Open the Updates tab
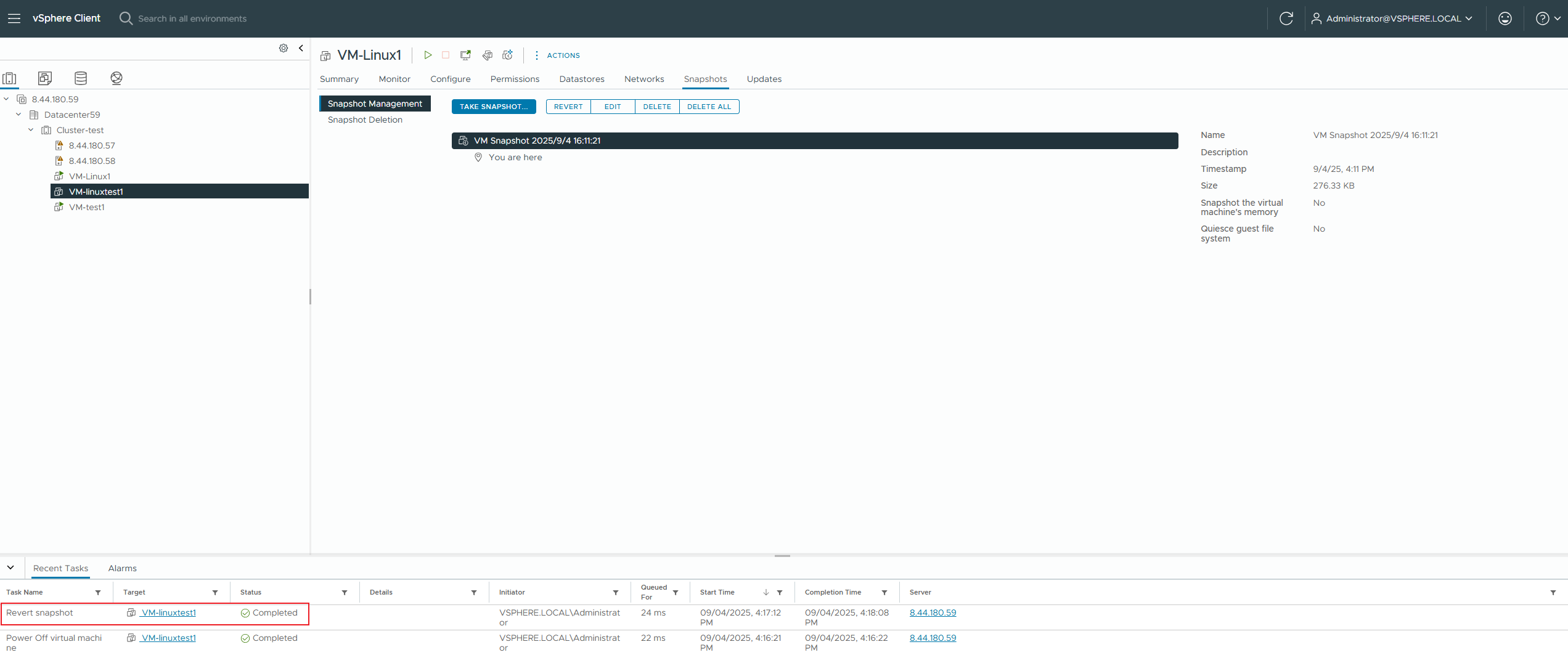 [764, 79]
